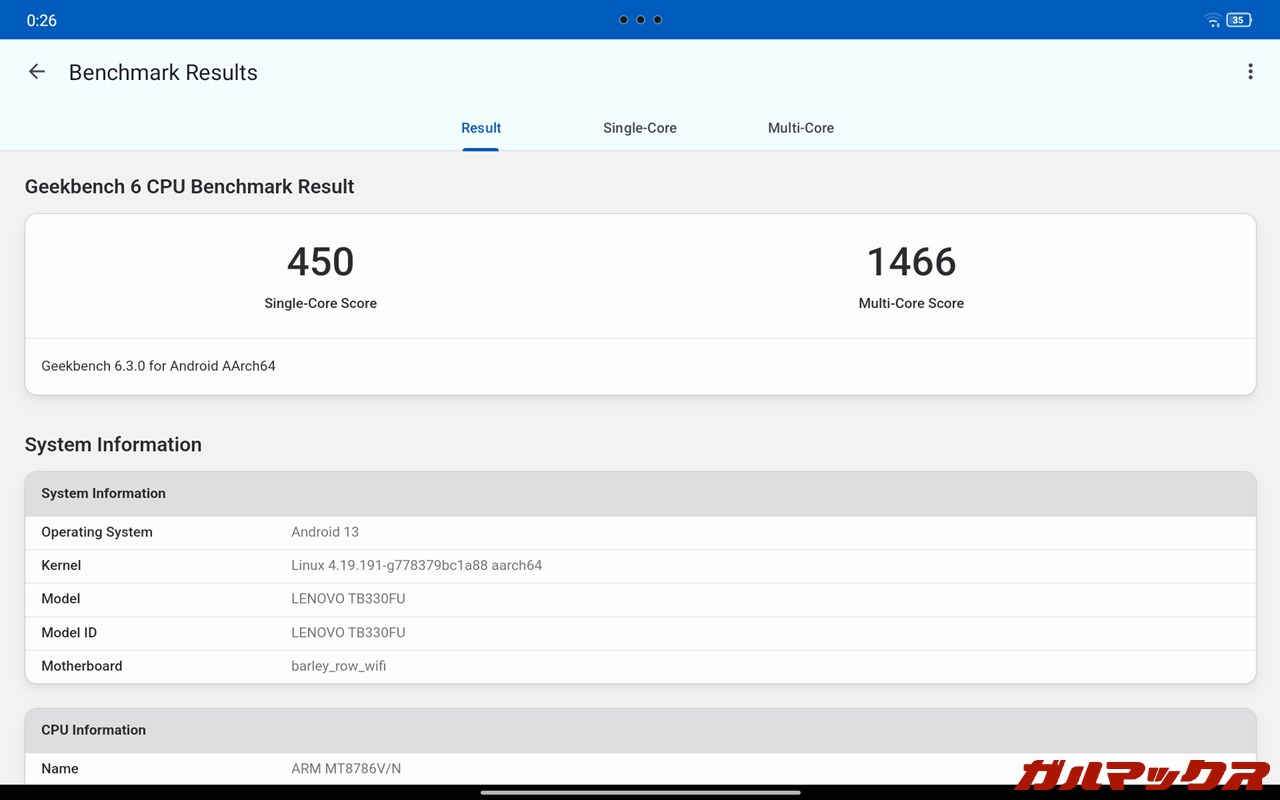The height and width of the screenshot is (800, 1280).
Task: Open the three-dot overflow menu
Action: (1250, 71)
